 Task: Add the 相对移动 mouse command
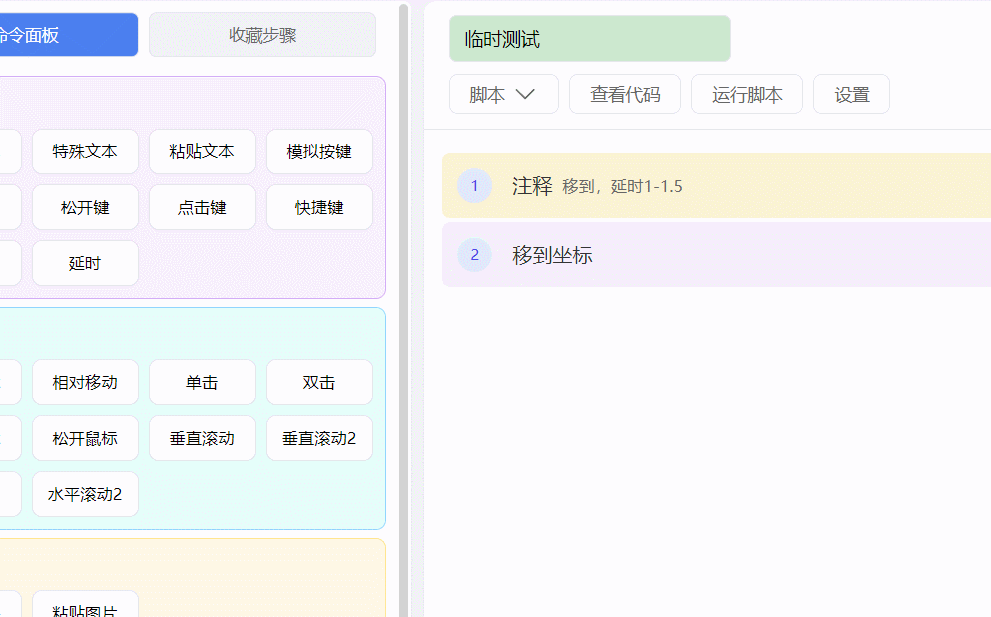click(x=85, y=382)
